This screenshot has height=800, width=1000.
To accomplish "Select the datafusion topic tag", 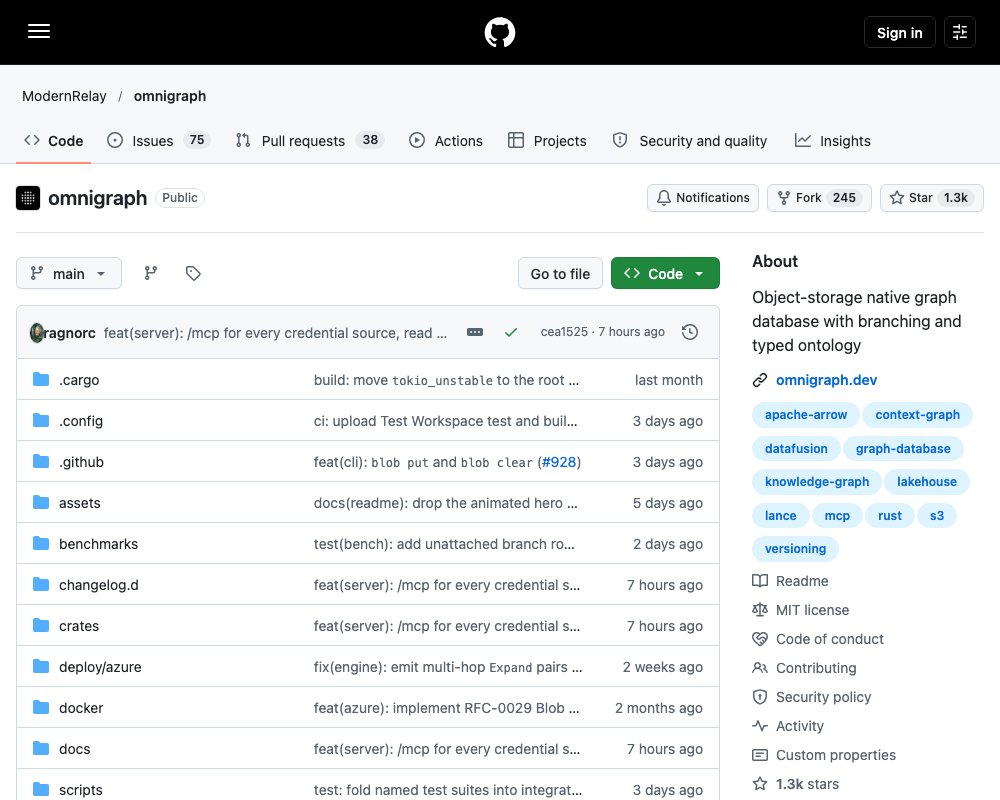I will 796,448.
